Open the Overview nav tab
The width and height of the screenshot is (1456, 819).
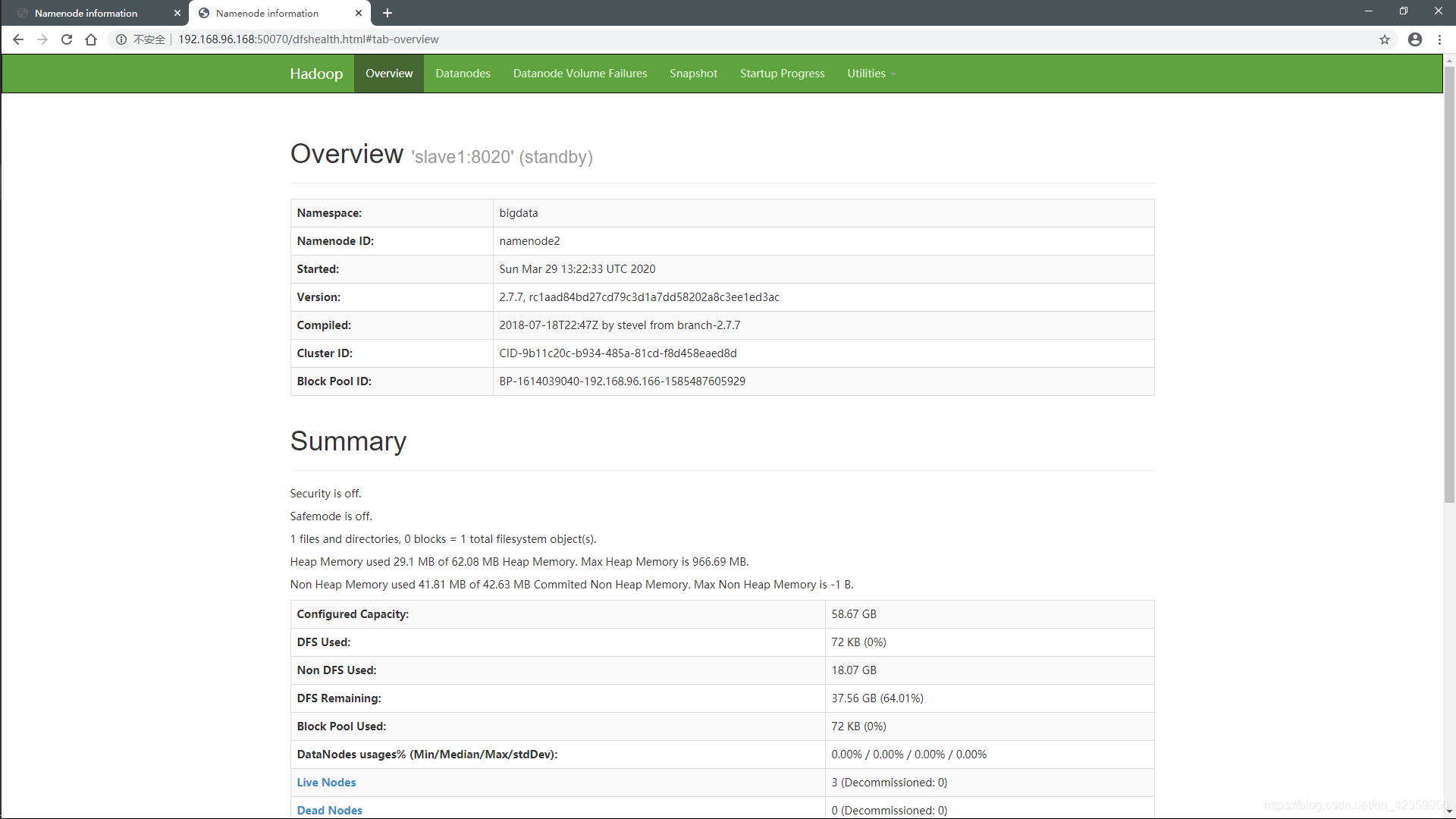(389, 74)
